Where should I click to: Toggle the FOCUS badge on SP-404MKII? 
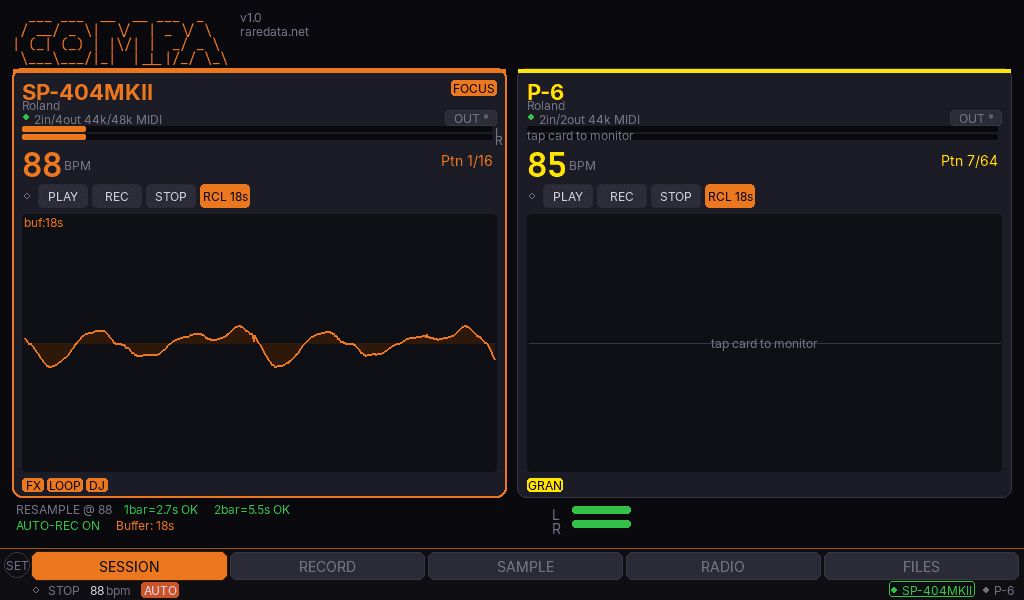[x=473, y=88]
